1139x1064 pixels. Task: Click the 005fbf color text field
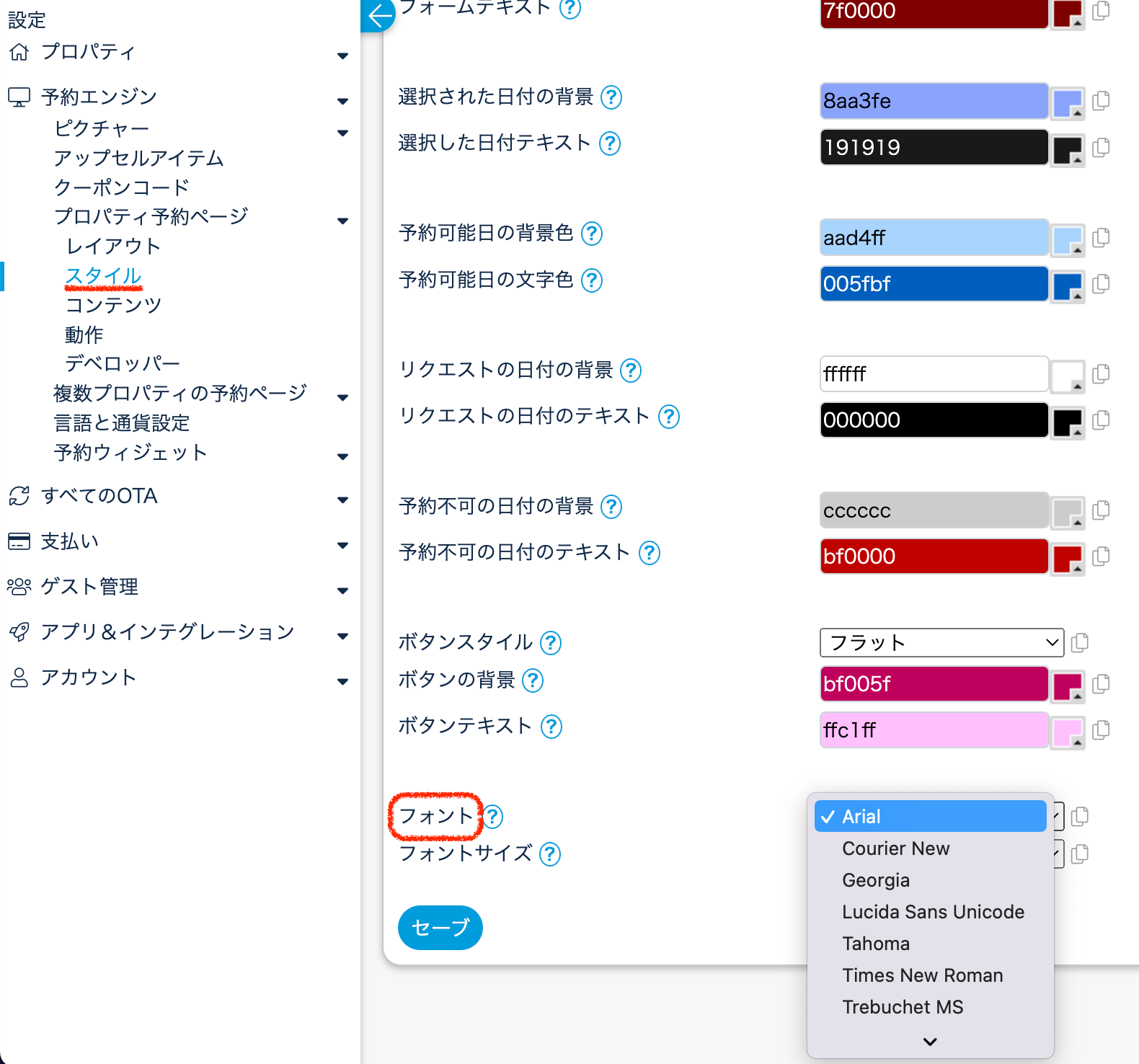934,284
